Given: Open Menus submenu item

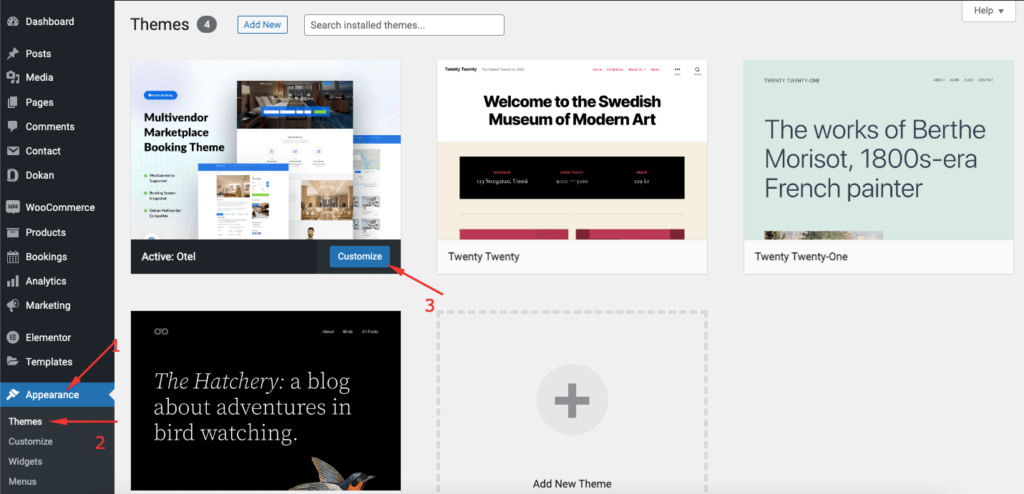Looking at the screenshot, I should (x=22, y=482).
